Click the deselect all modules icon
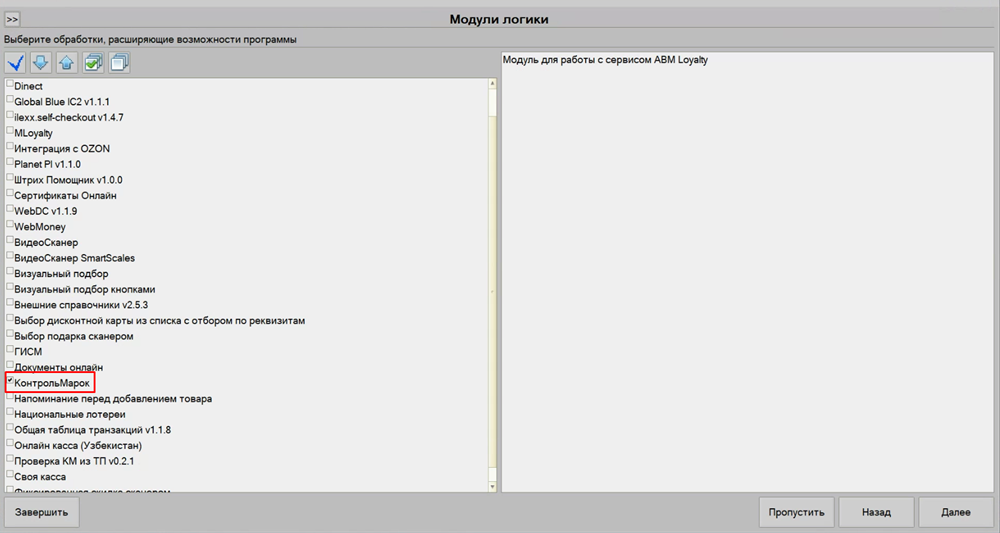 pyautogui.click(x=119, y=62)
